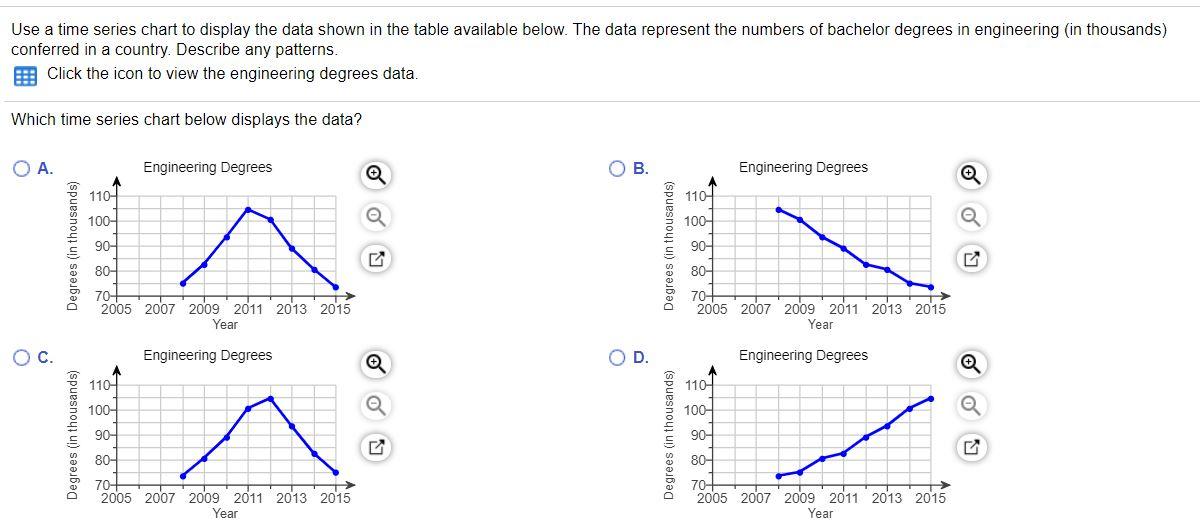Open chart B in popout window
1200x531 pixels.
click(x=970, y=261)
